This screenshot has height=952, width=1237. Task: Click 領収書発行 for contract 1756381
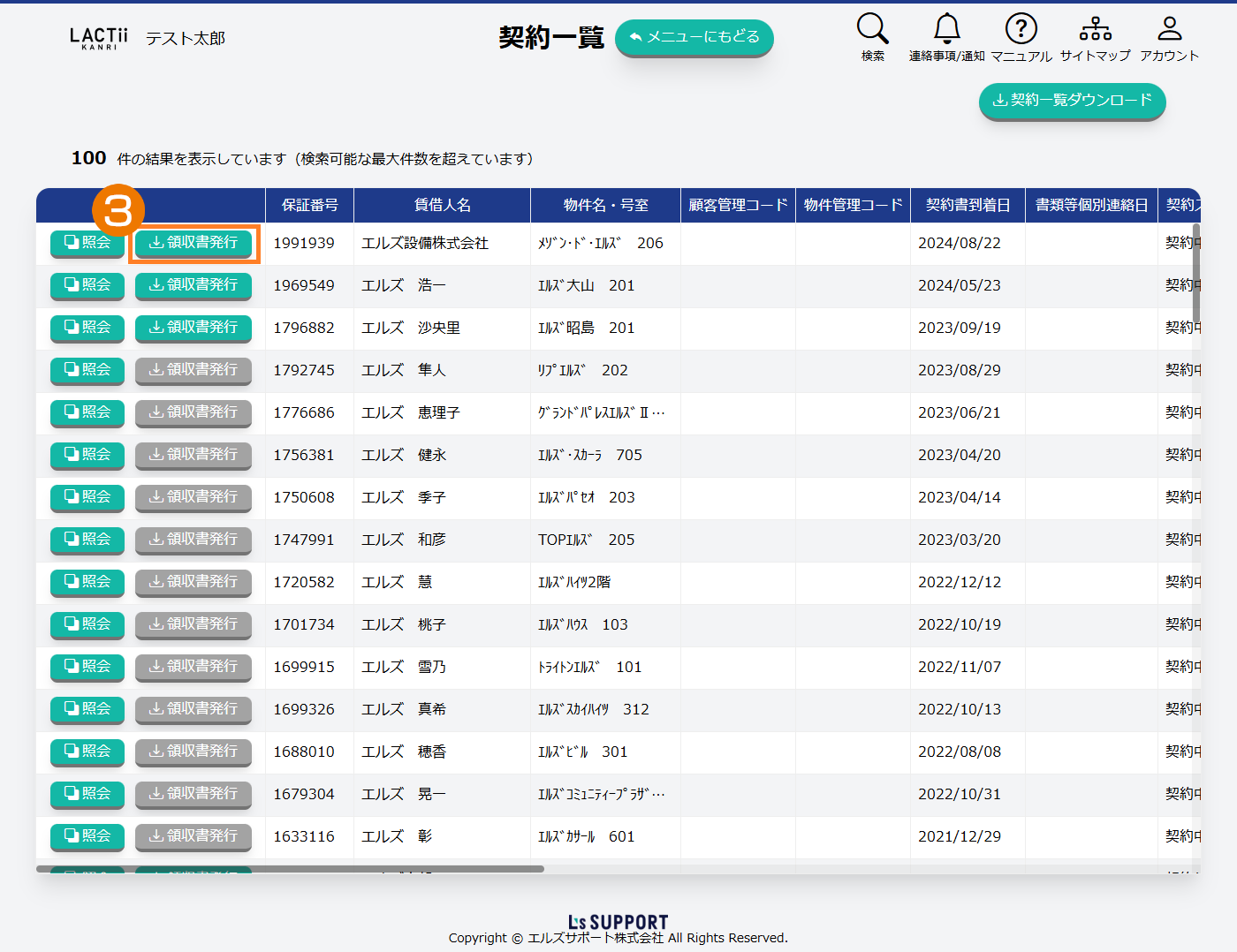pyautogui.click(x=194, y=455)
